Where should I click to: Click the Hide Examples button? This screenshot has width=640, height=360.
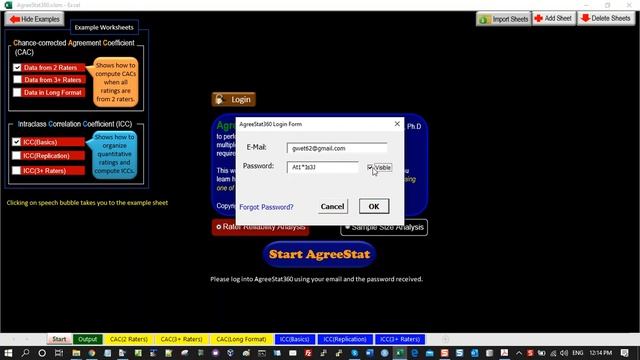click(x=35, y=19)
